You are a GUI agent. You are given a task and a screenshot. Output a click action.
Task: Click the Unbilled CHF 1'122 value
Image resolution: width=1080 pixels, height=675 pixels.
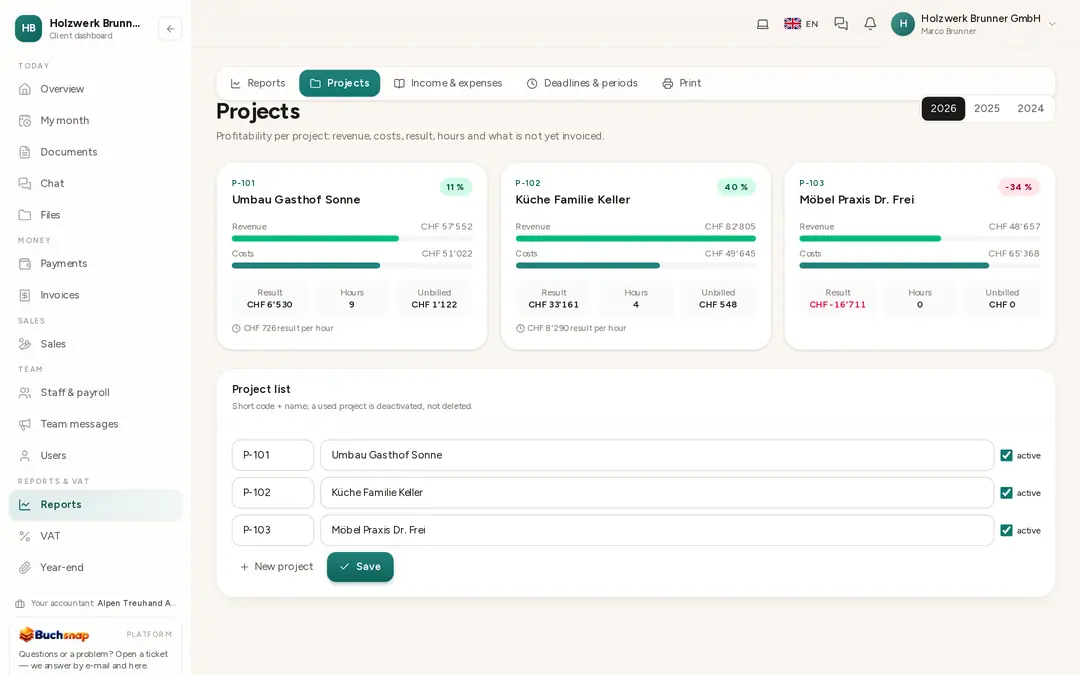(434, 304)
